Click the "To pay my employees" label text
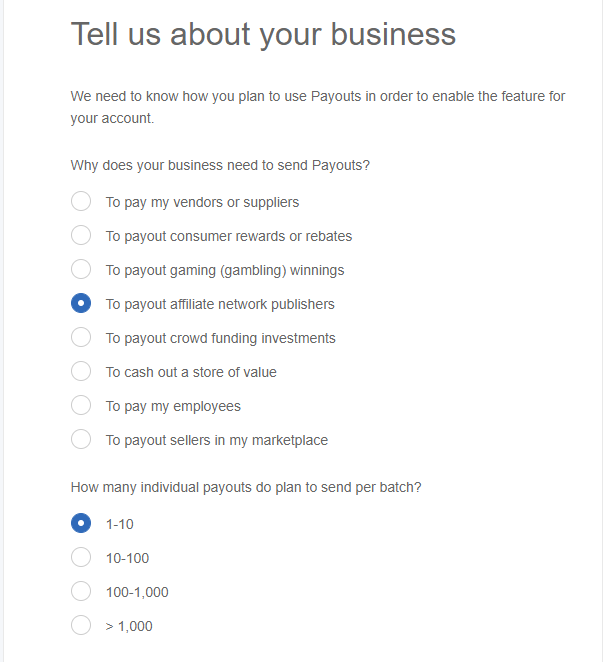The width and height of the screenshot is (603, 662). [x=173, y=406]
